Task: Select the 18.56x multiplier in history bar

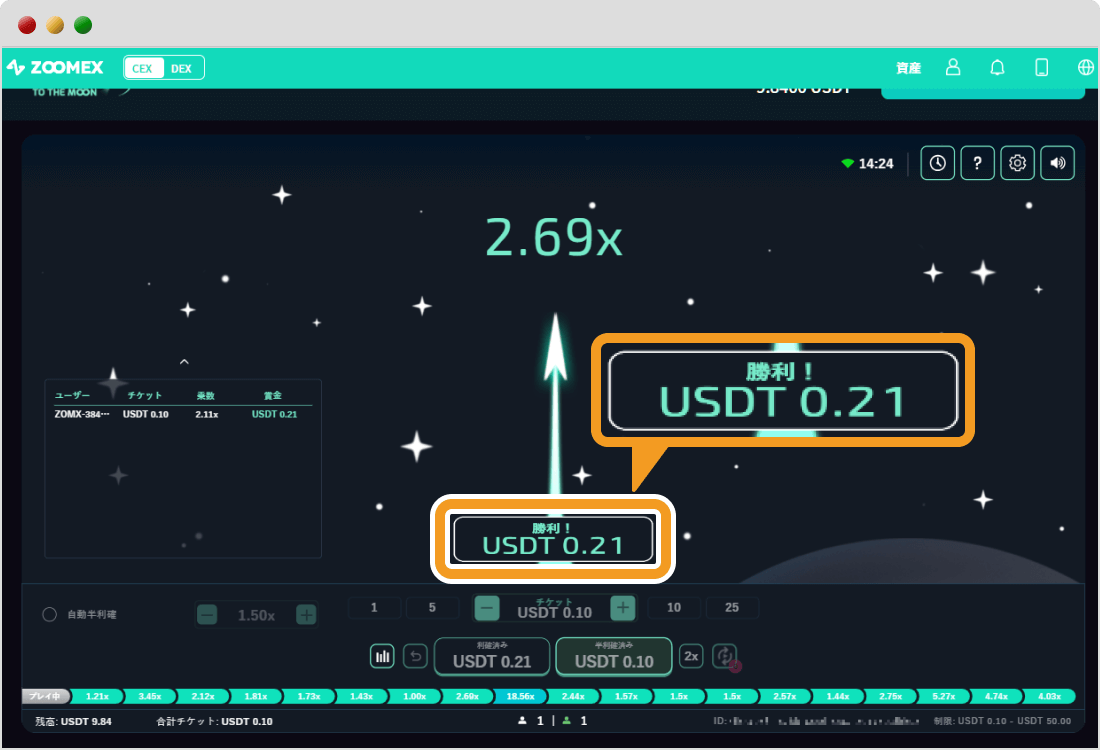Action: 520,696
